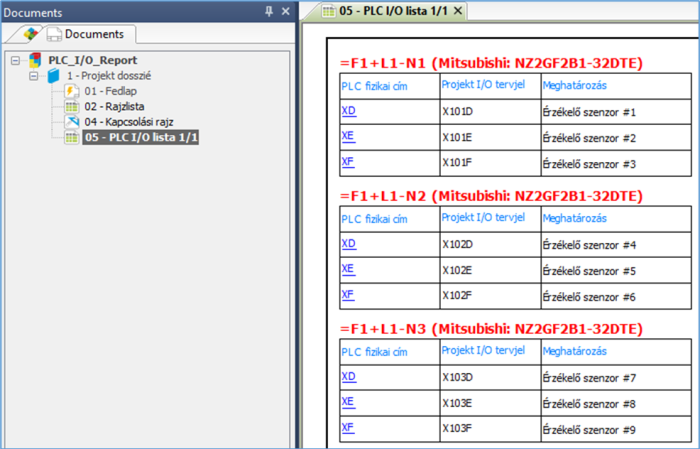
Task: Follow the XF link in the N2 table
Action: coord(348,295)
